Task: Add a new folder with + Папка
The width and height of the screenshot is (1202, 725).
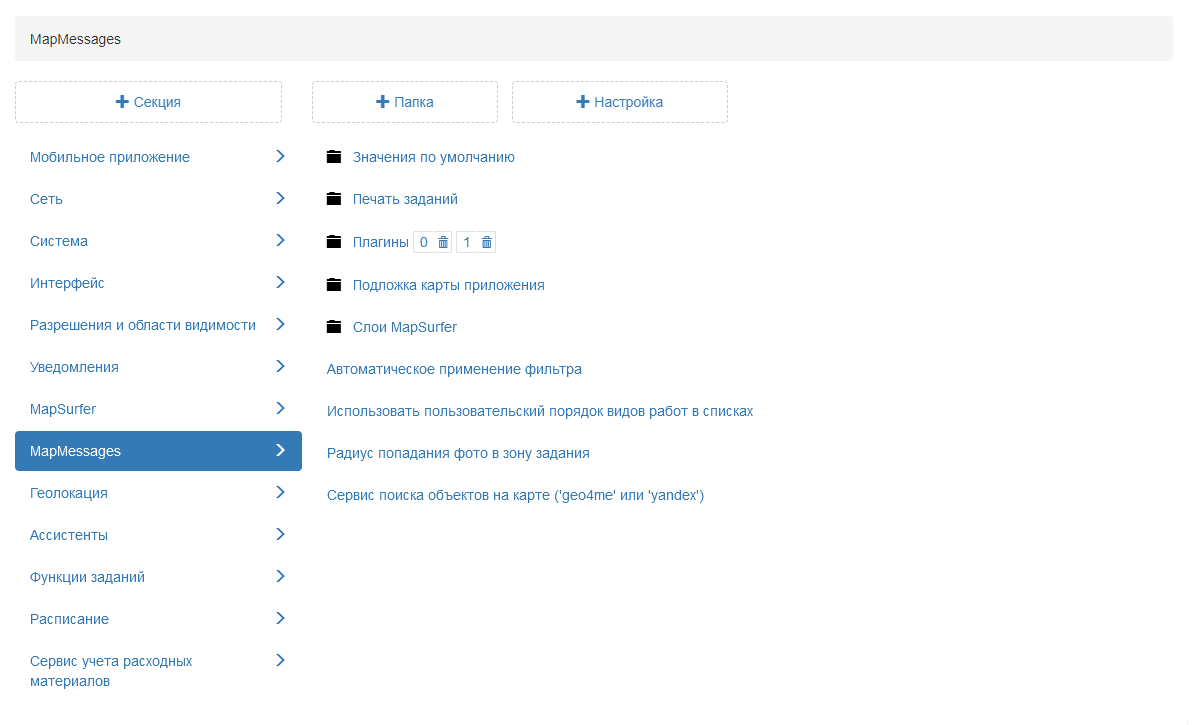Action: (x=405, y=102)
